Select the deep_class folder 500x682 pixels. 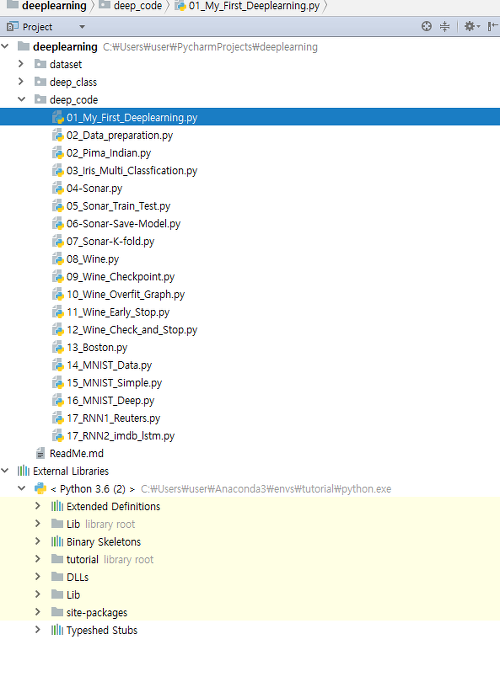click(73, 82)
